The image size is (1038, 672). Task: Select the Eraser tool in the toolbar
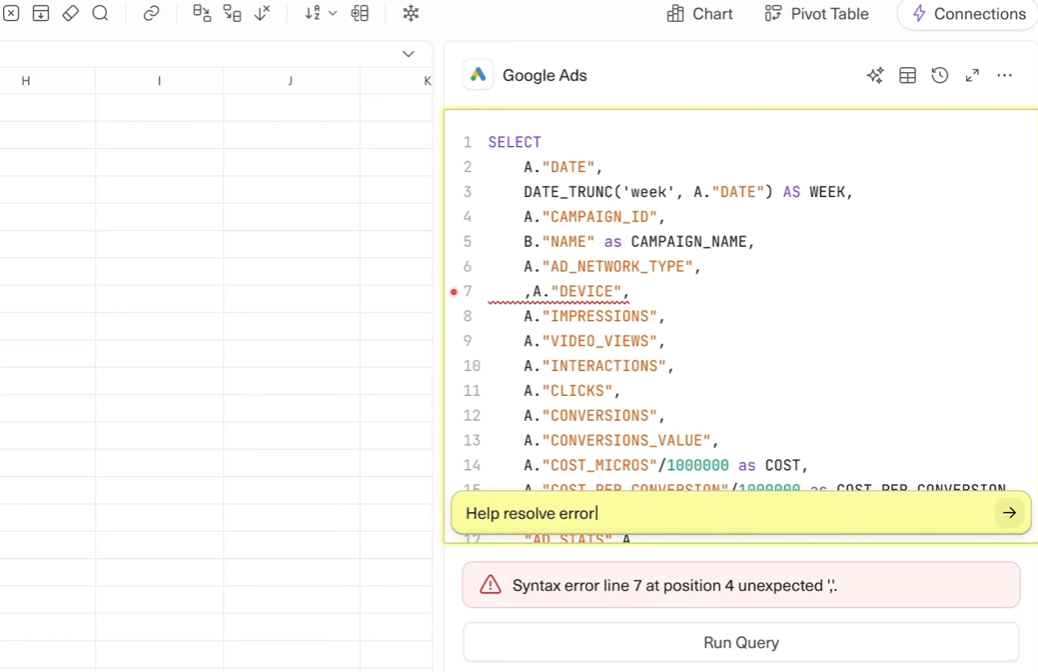pyautogui.click(x=69, y=13)
